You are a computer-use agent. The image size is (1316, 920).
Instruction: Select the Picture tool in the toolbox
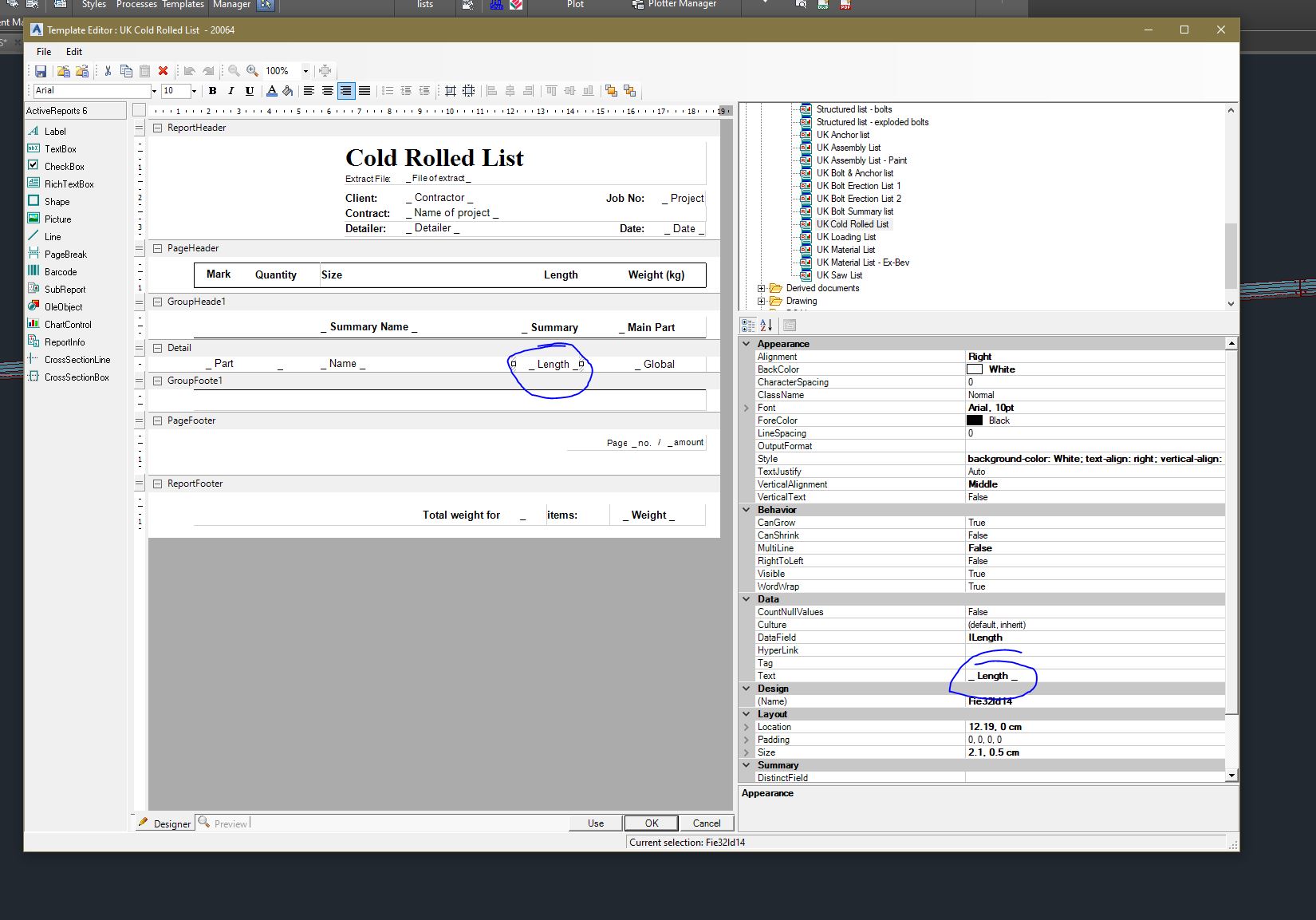tap(57, 219)
